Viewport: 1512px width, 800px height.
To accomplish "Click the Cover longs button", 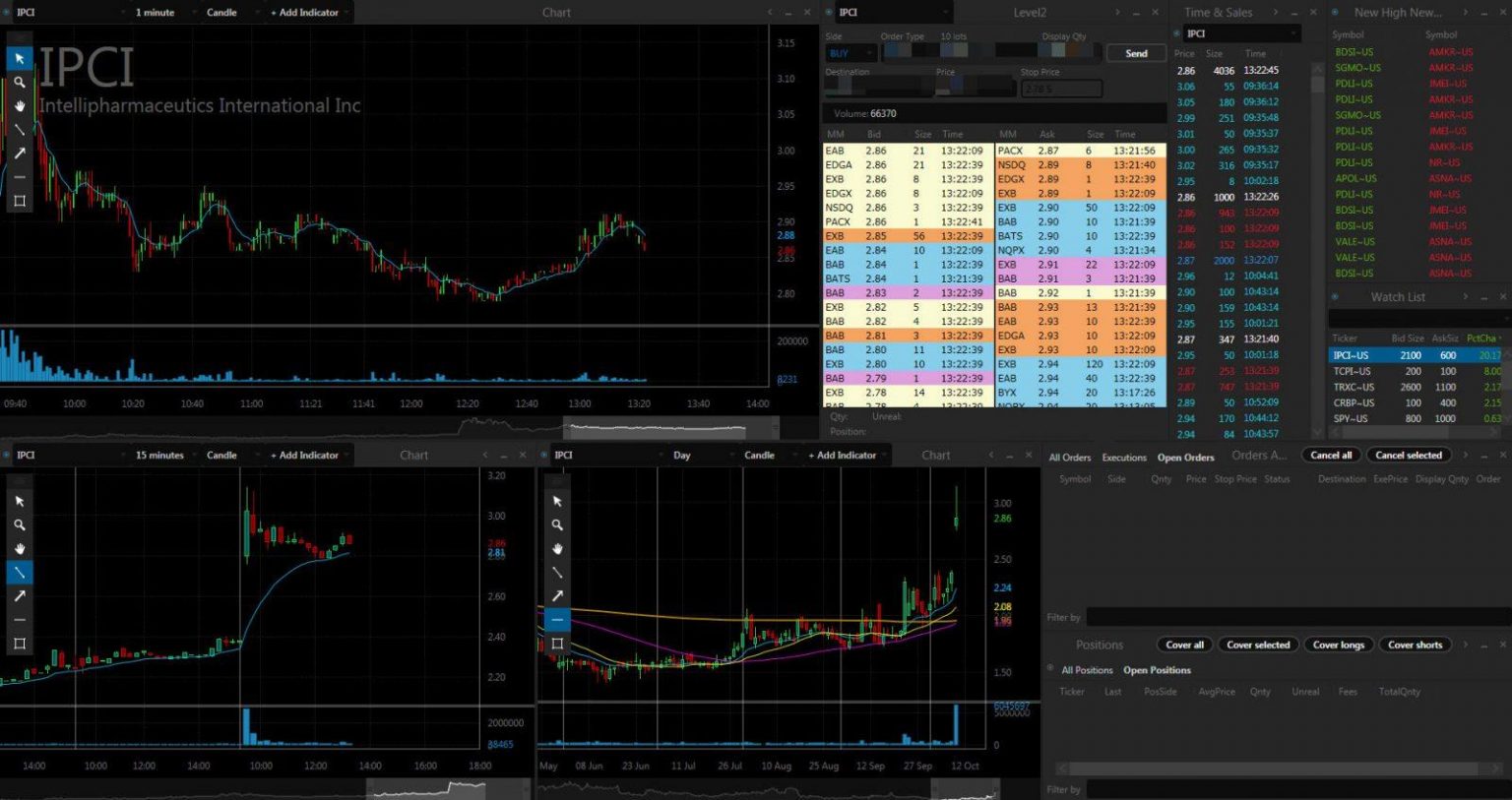I will tap(1338, 646).
